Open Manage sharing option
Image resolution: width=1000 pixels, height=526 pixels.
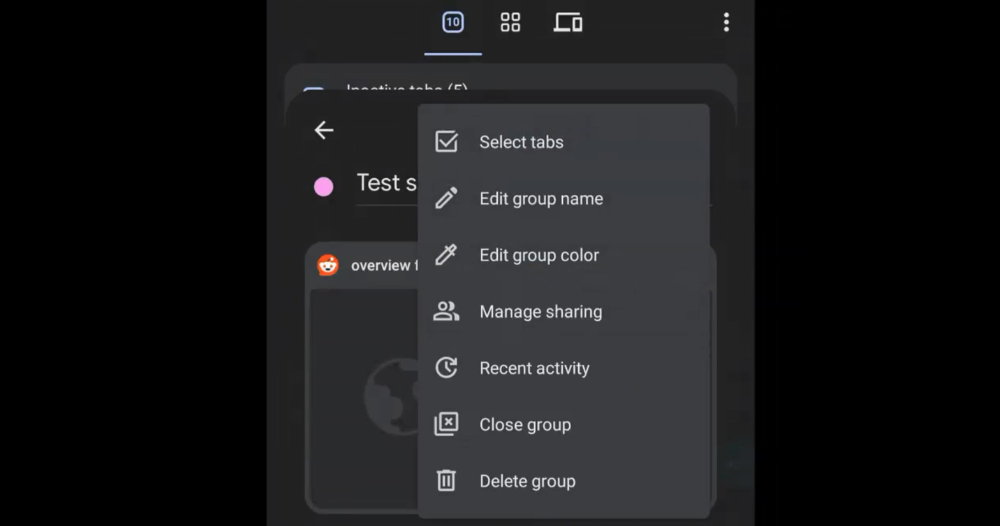[564, 312]
